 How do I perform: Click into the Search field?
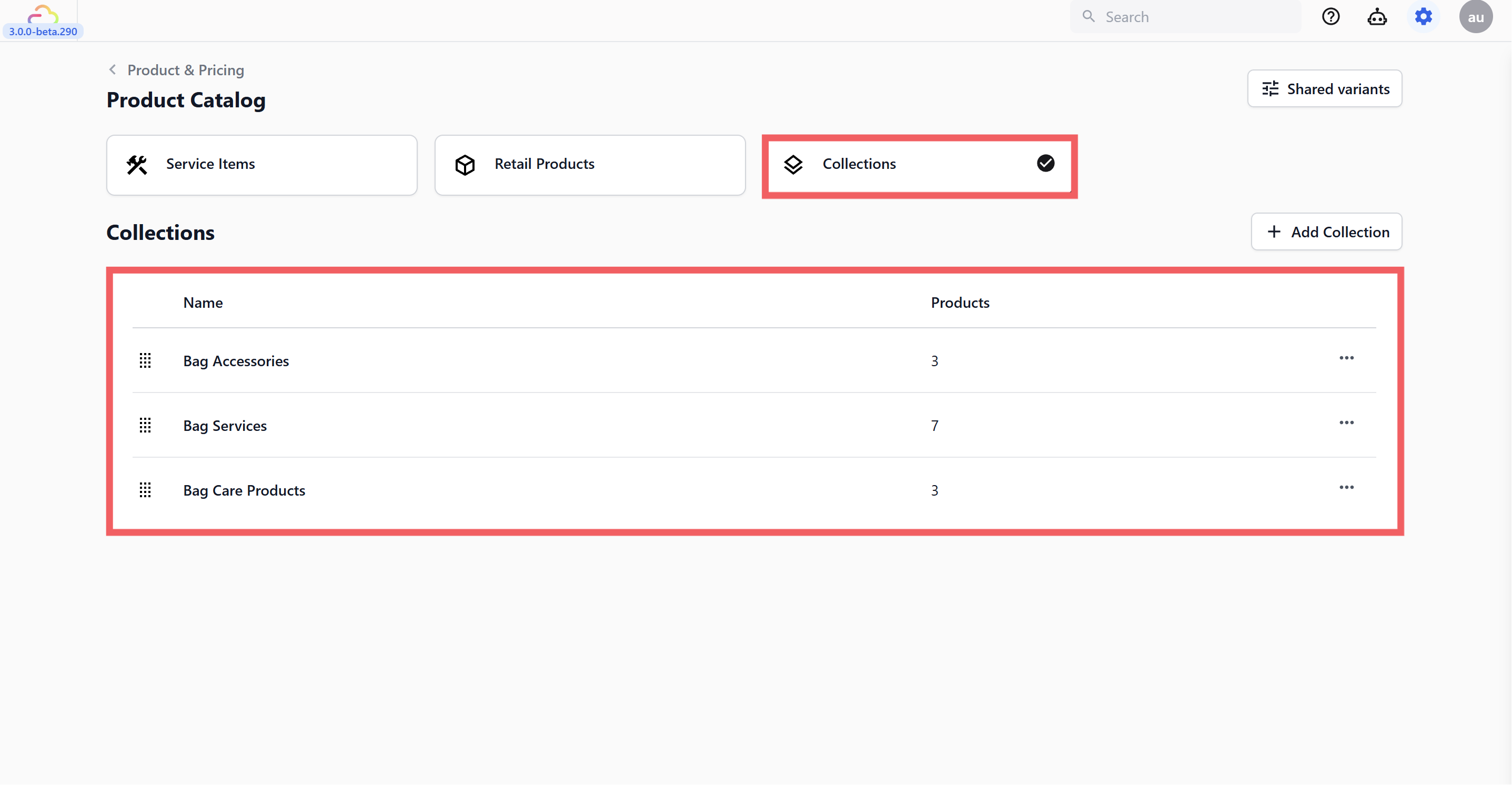[1192, 17]
